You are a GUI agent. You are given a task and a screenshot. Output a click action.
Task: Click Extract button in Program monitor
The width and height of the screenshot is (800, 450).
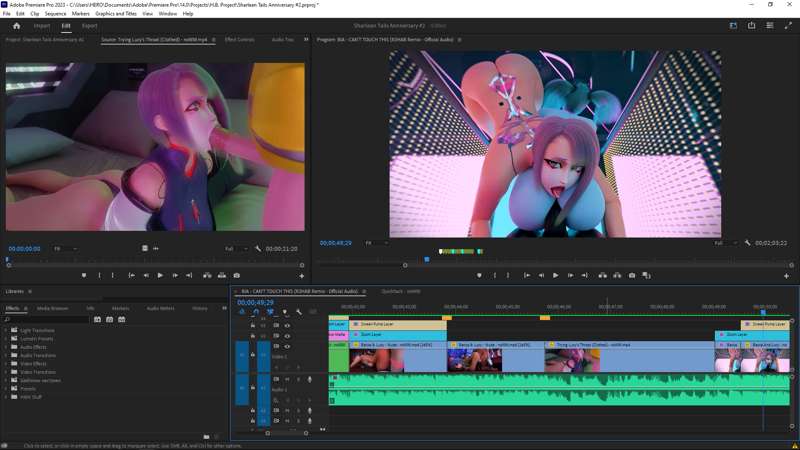[617, 276]
